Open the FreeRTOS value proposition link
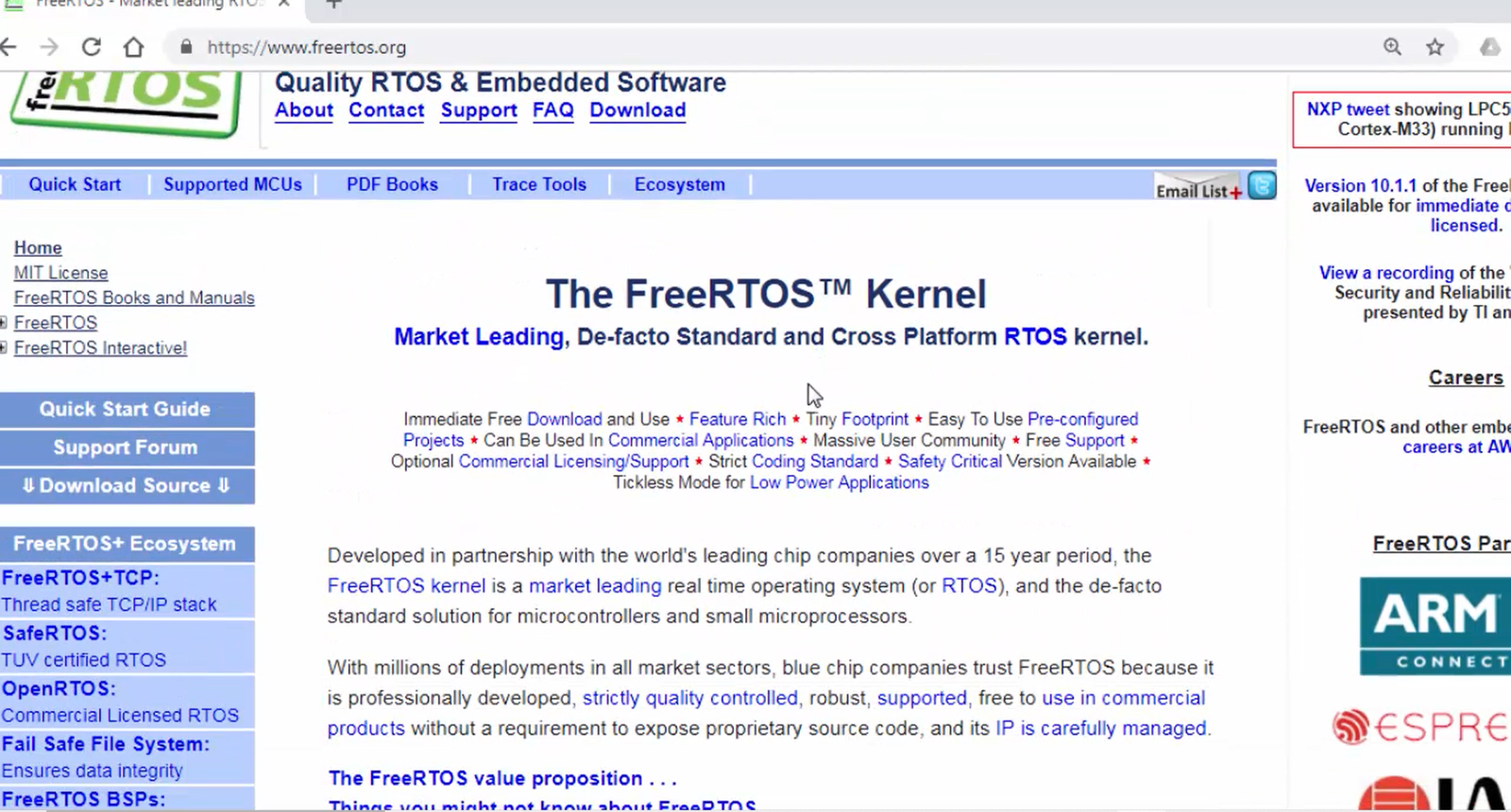1511x812 pixels. point(502,779)
